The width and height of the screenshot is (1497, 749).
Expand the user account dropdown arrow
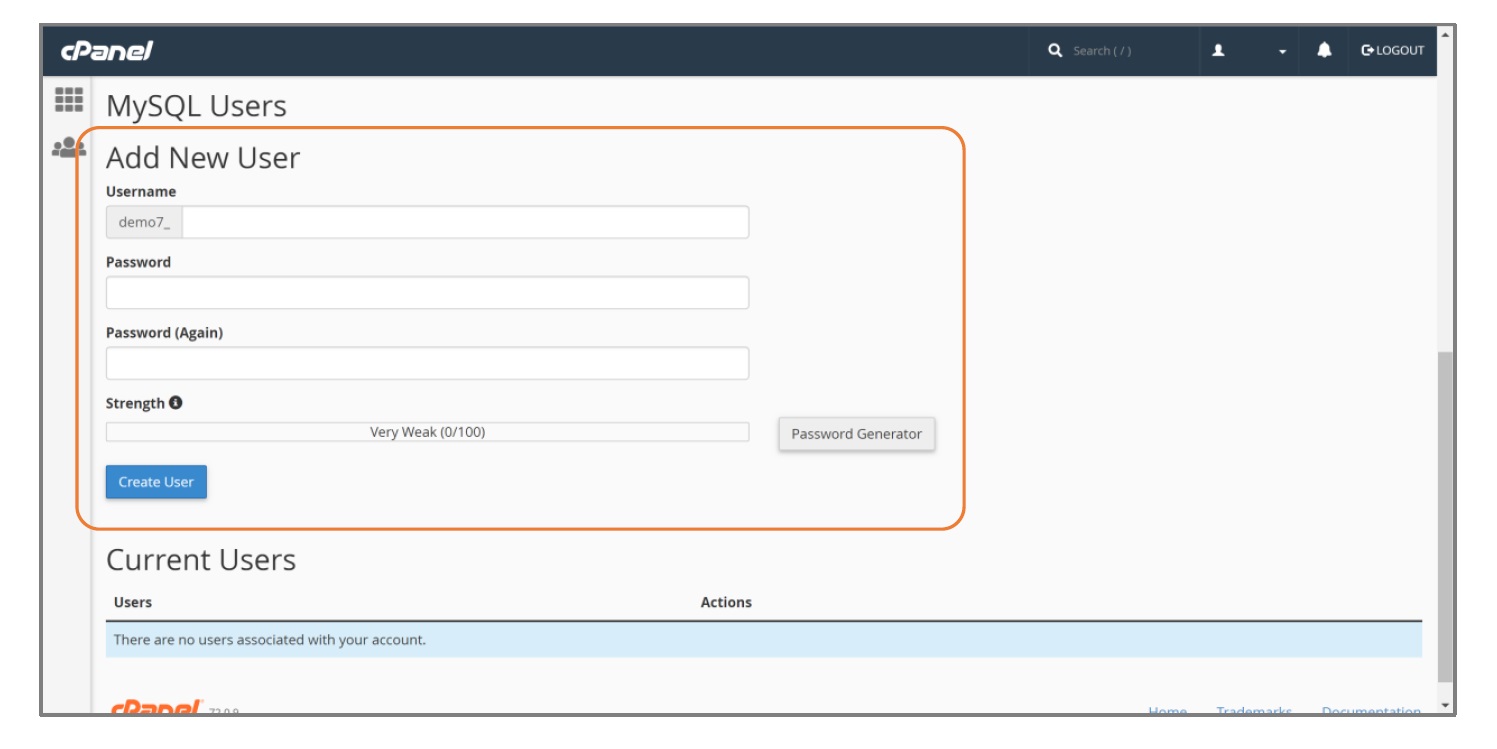pyautogui.click(x=1282, y=51)
